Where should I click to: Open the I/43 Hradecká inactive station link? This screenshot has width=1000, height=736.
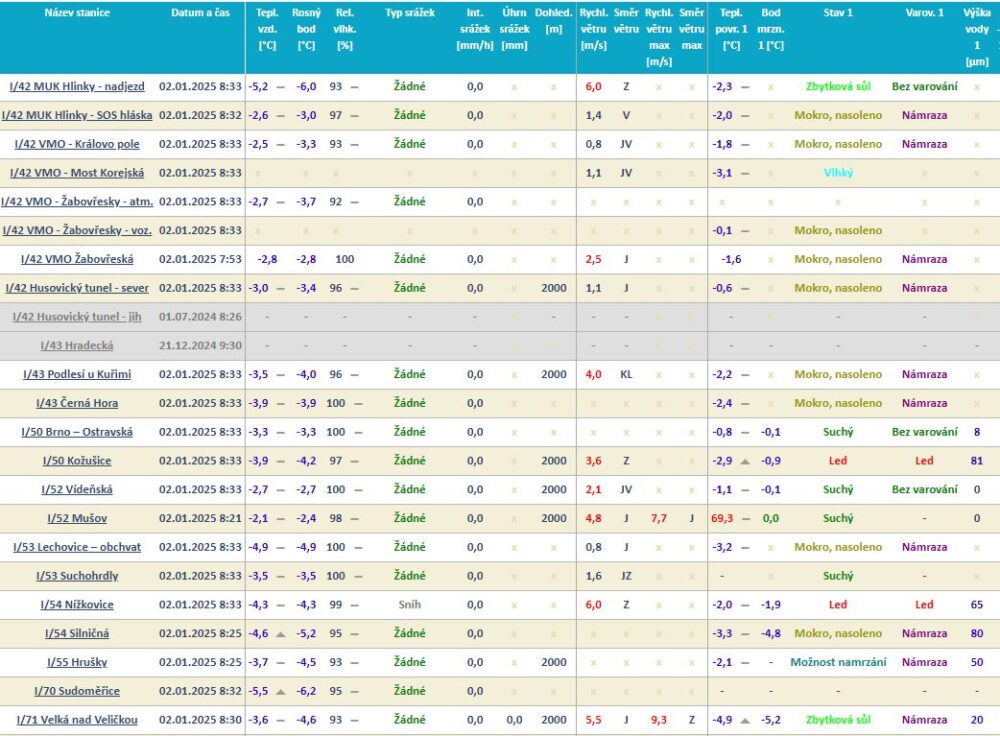point(77,346)
